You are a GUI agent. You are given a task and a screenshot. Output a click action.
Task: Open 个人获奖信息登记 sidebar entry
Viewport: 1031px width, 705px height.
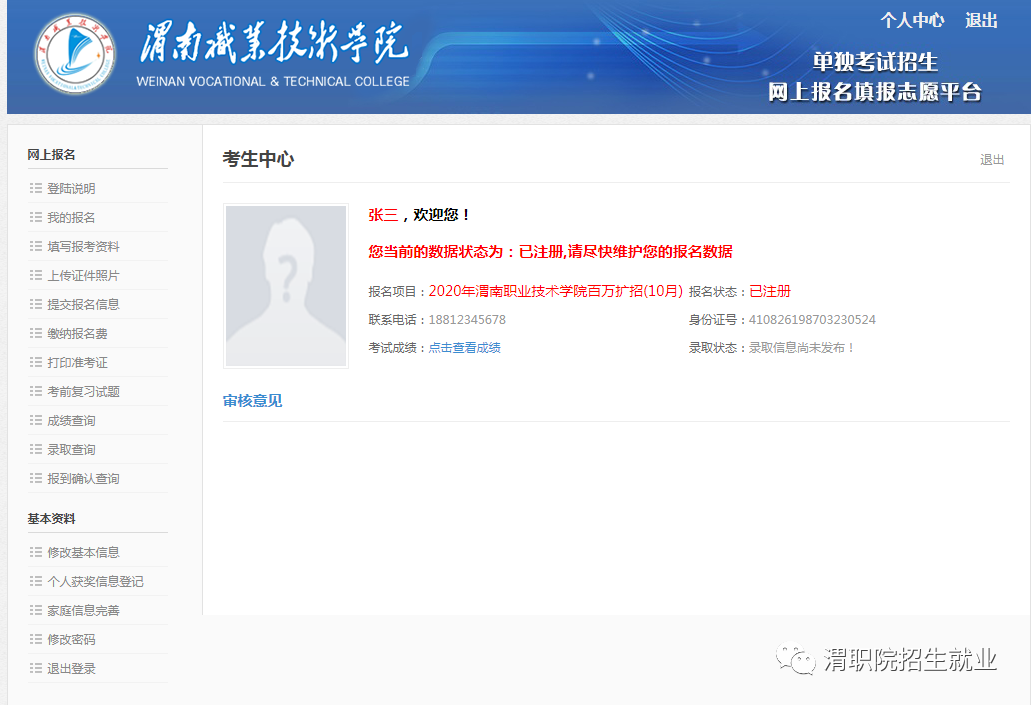[95, 581]
